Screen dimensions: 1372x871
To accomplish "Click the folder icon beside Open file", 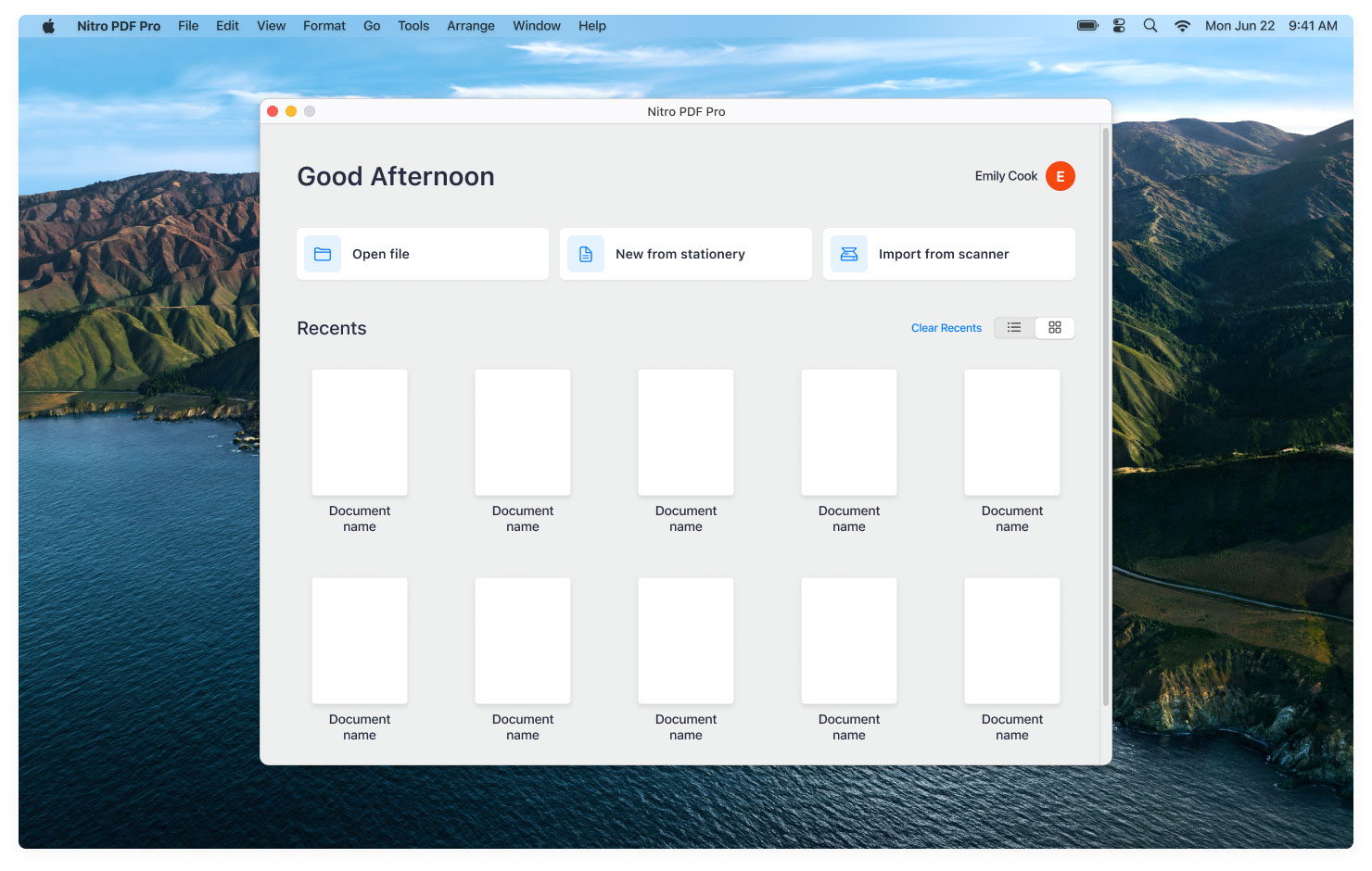I will click(323, 254).
